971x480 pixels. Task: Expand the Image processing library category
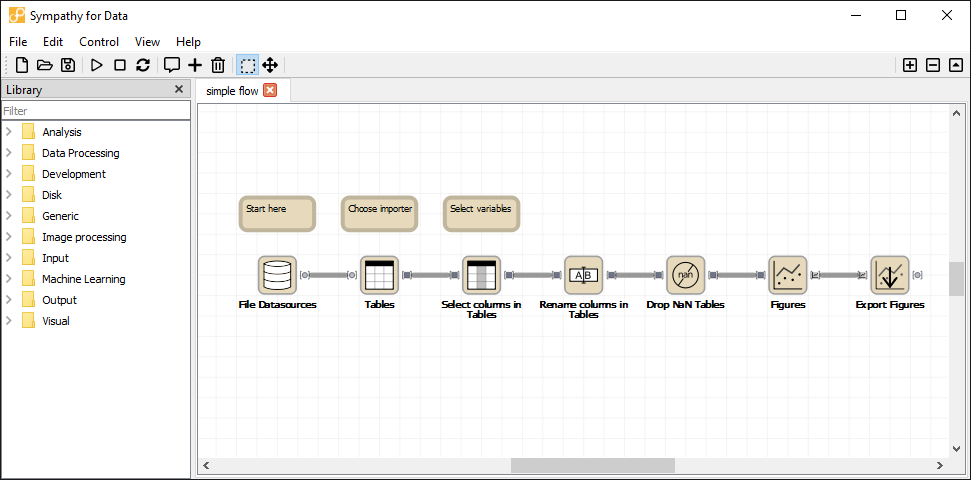9,237
